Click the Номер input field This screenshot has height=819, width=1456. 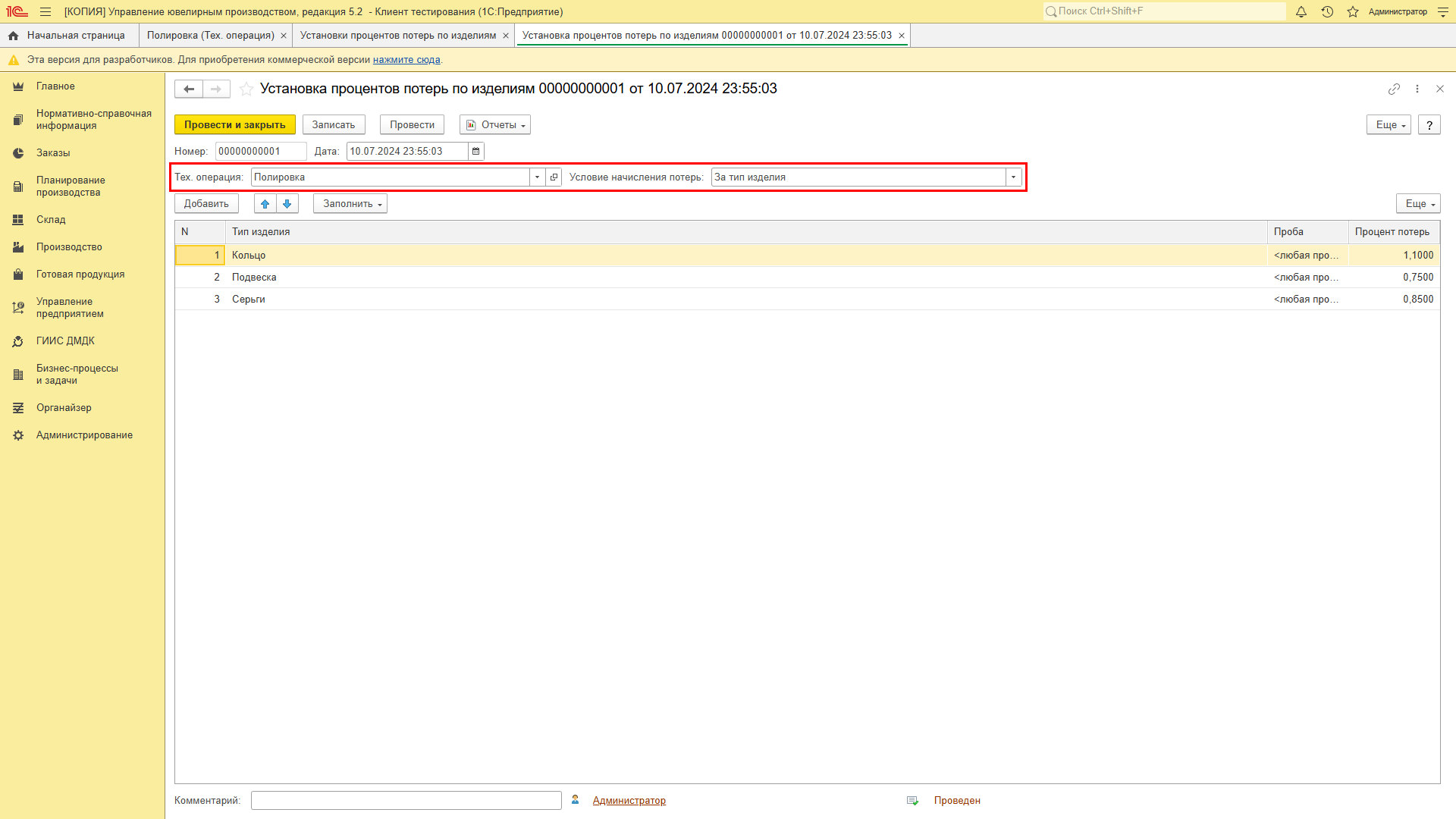(261, 151)
